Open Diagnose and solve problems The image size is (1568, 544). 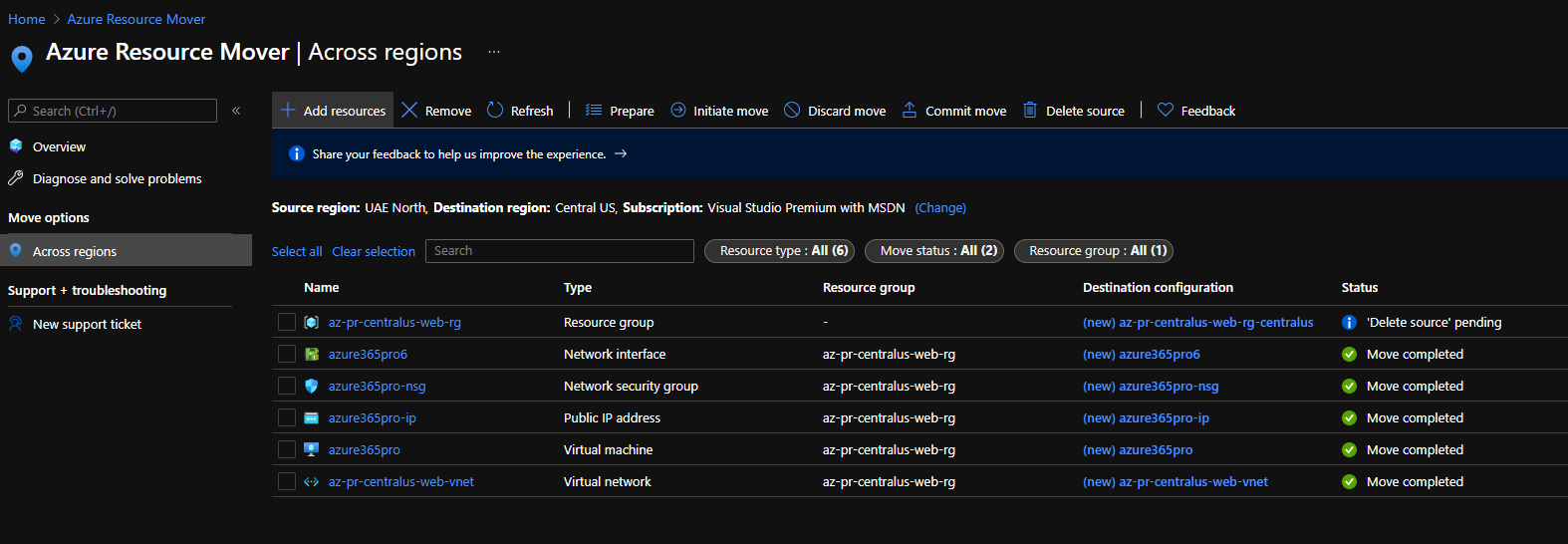pos(117,178)
